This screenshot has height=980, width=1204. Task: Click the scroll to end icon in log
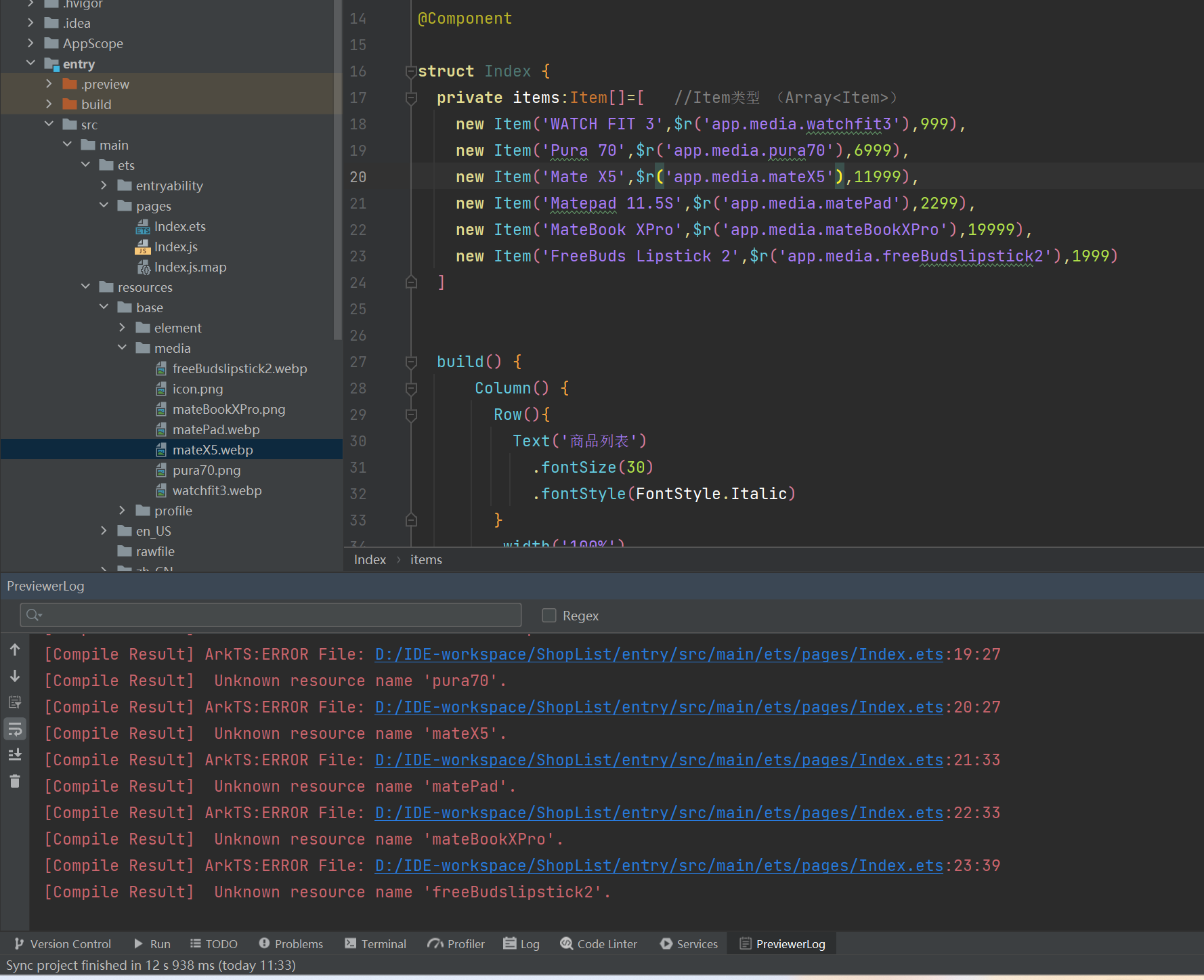tap(15, 754)
